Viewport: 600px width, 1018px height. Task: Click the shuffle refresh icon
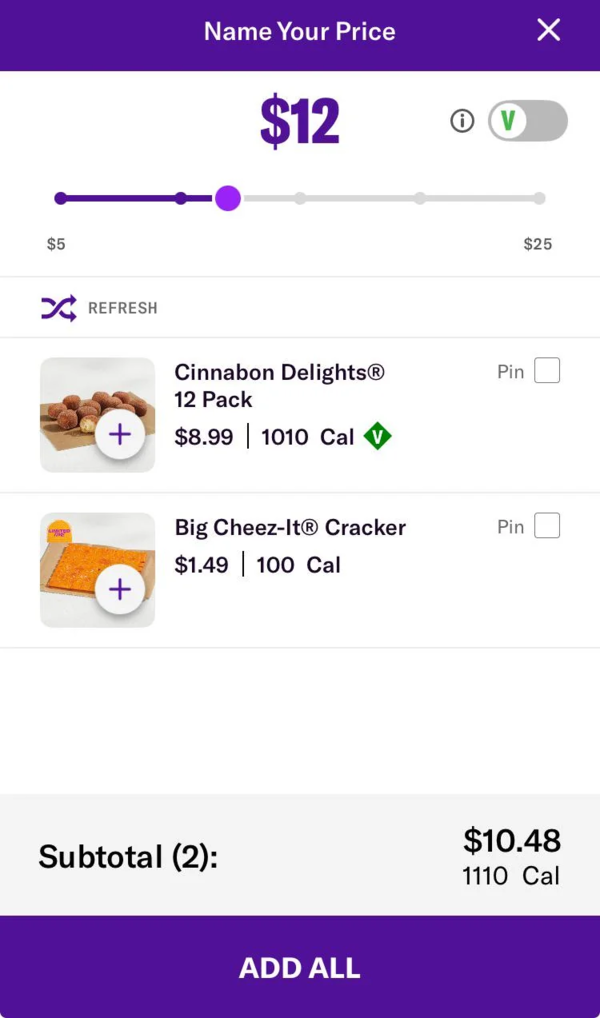[x=58, y=308]
